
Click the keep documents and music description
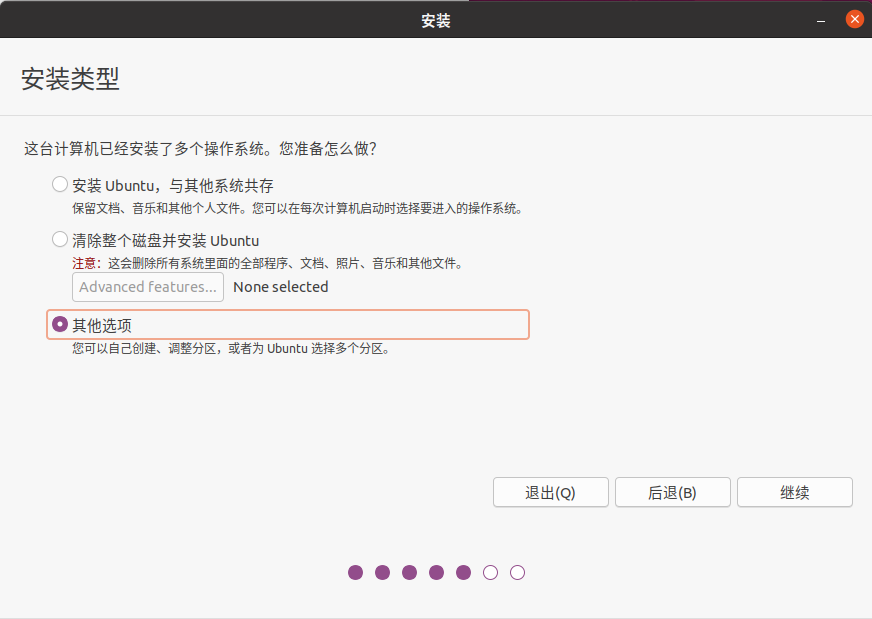[x=298, y=209]
